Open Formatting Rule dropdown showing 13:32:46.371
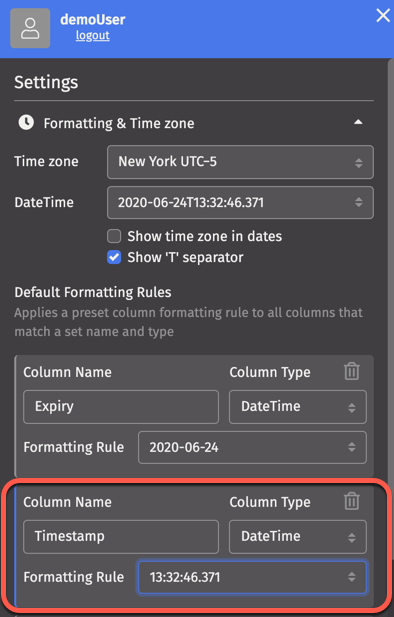Screen dimensions: 394x617 [252, 577]
